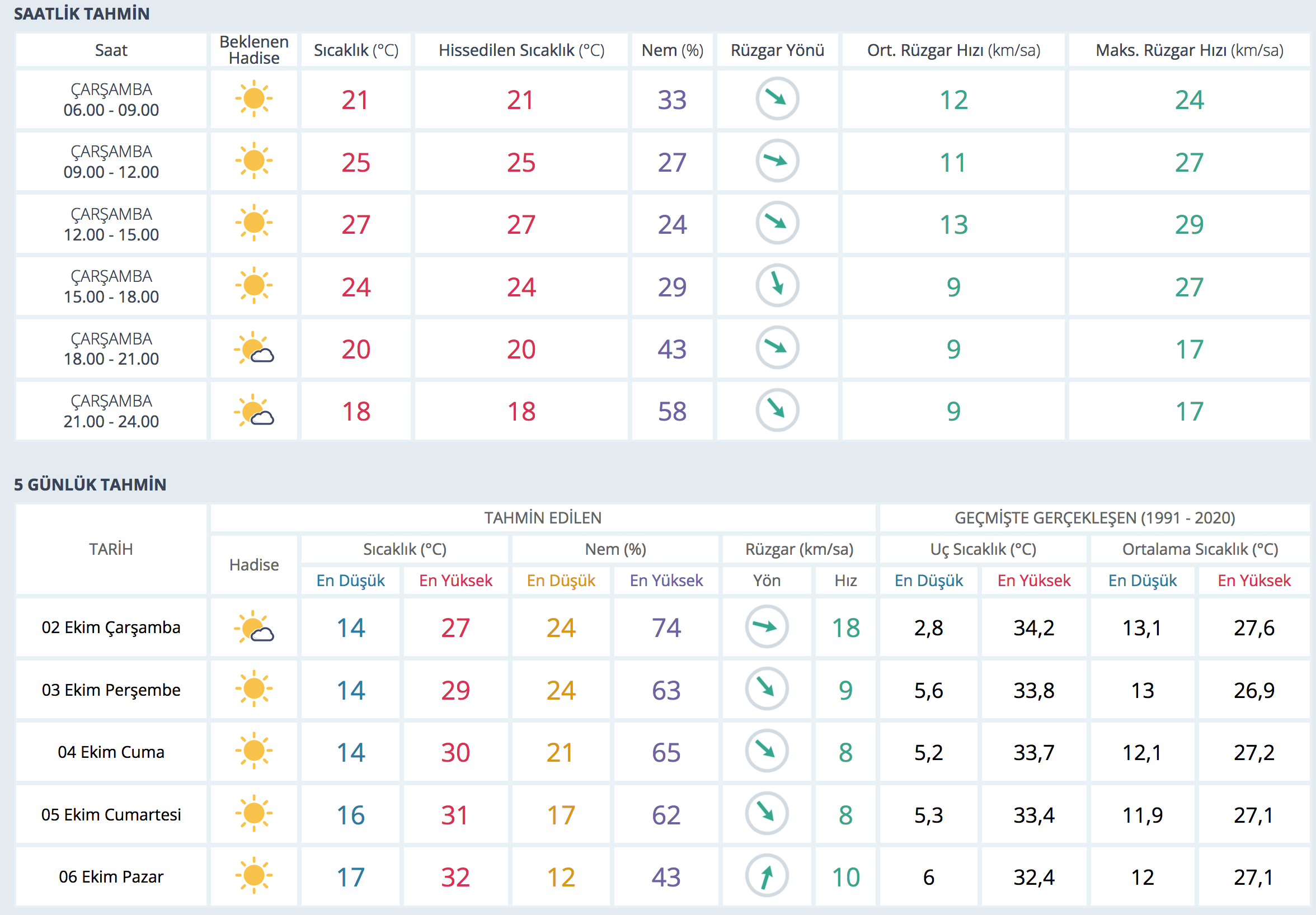This screenshot has width=1316, height=915.
Task: Click GEÇMİŞTE GERÇEKLEŞEN (1991 - 2020) header
Action: (1094, 518)
